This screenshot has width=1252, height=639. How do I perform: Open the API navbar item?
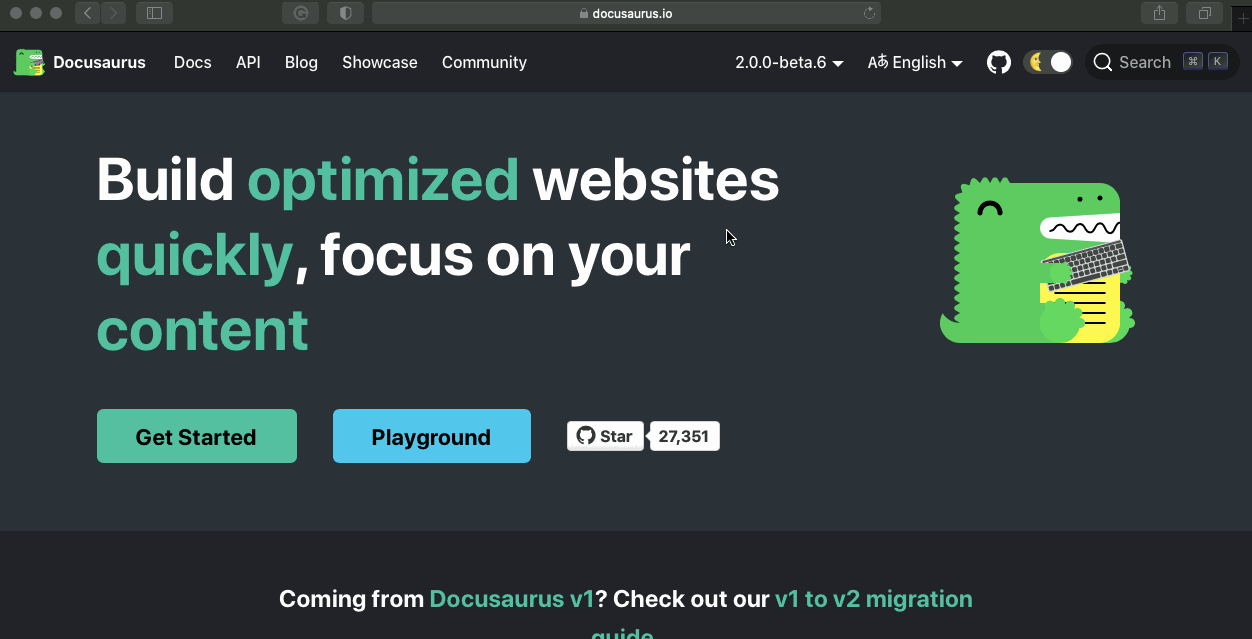click(x=248, y=62)
